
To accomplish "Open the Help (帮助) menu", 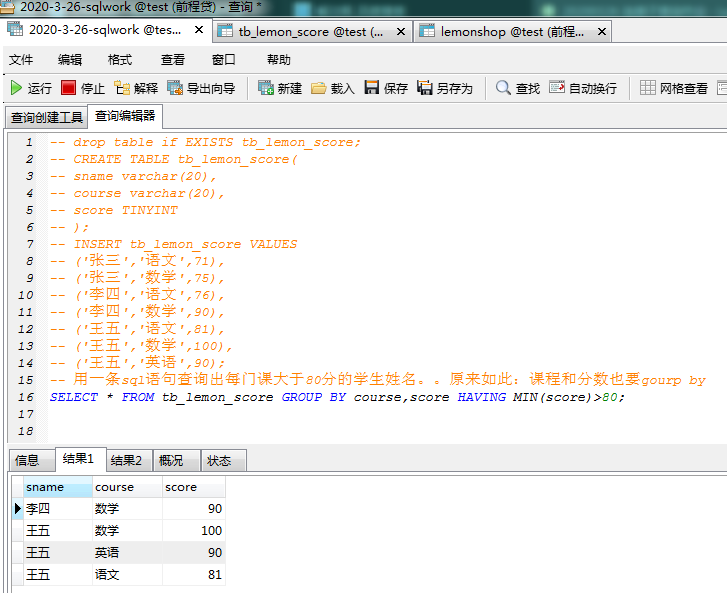I will [x=279, y=60].
